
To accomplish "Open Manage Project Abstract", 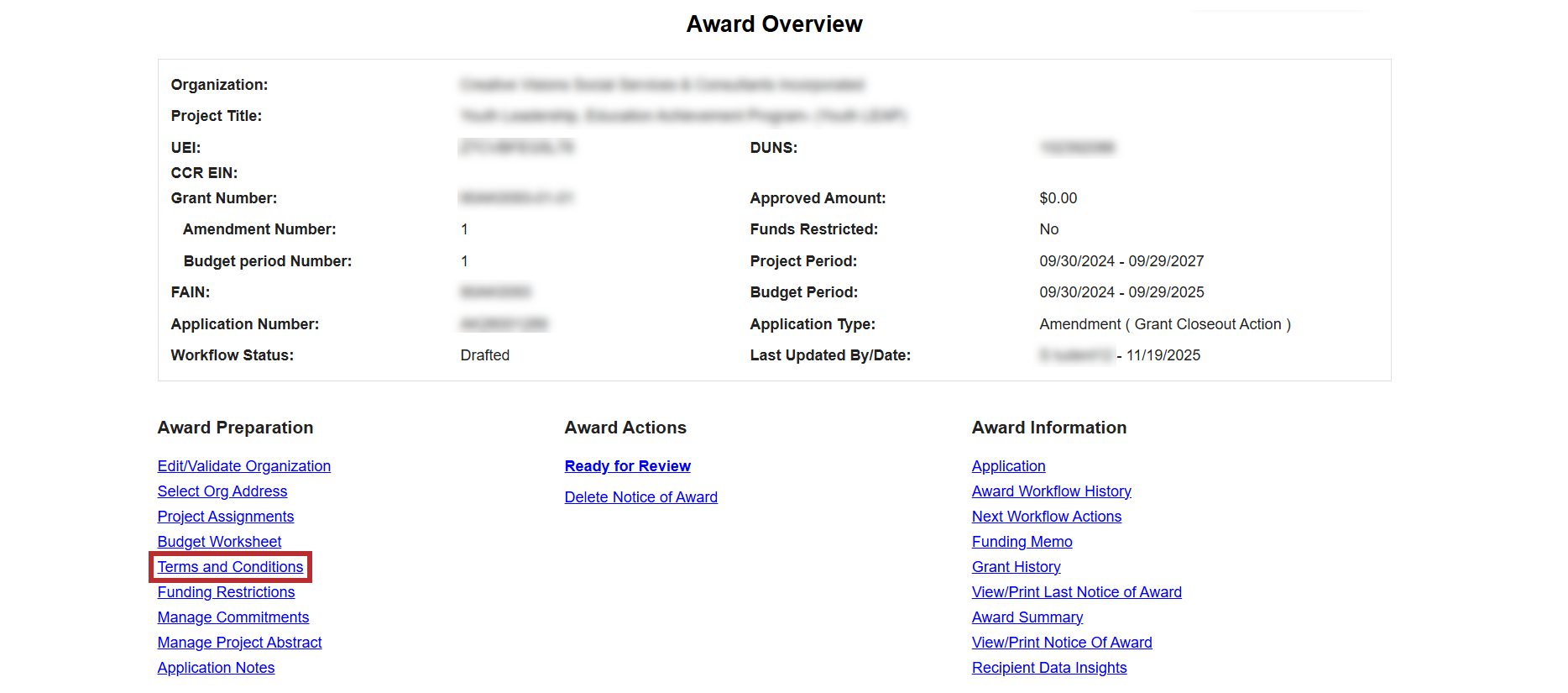I will pos(239,643).
